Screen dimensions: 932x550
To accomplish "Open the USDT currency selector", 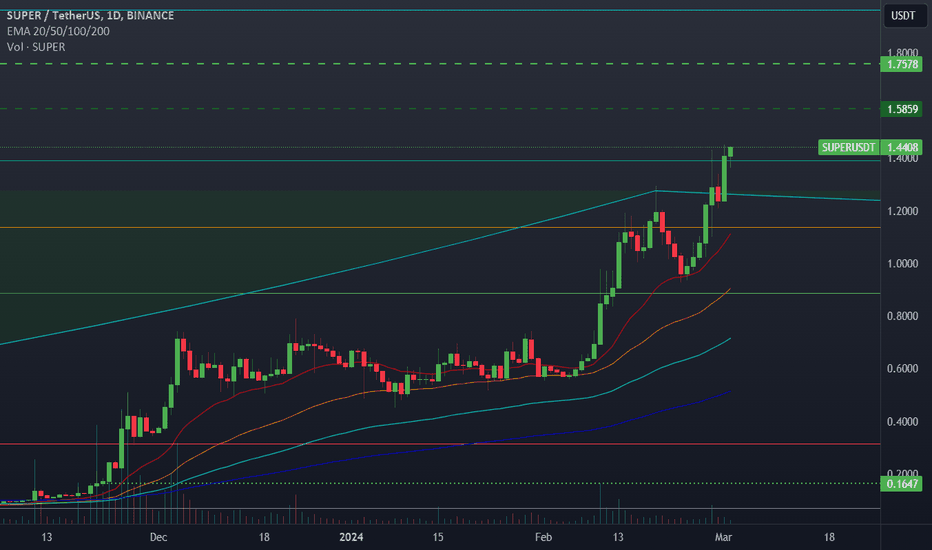I will [x=903, y=15].
